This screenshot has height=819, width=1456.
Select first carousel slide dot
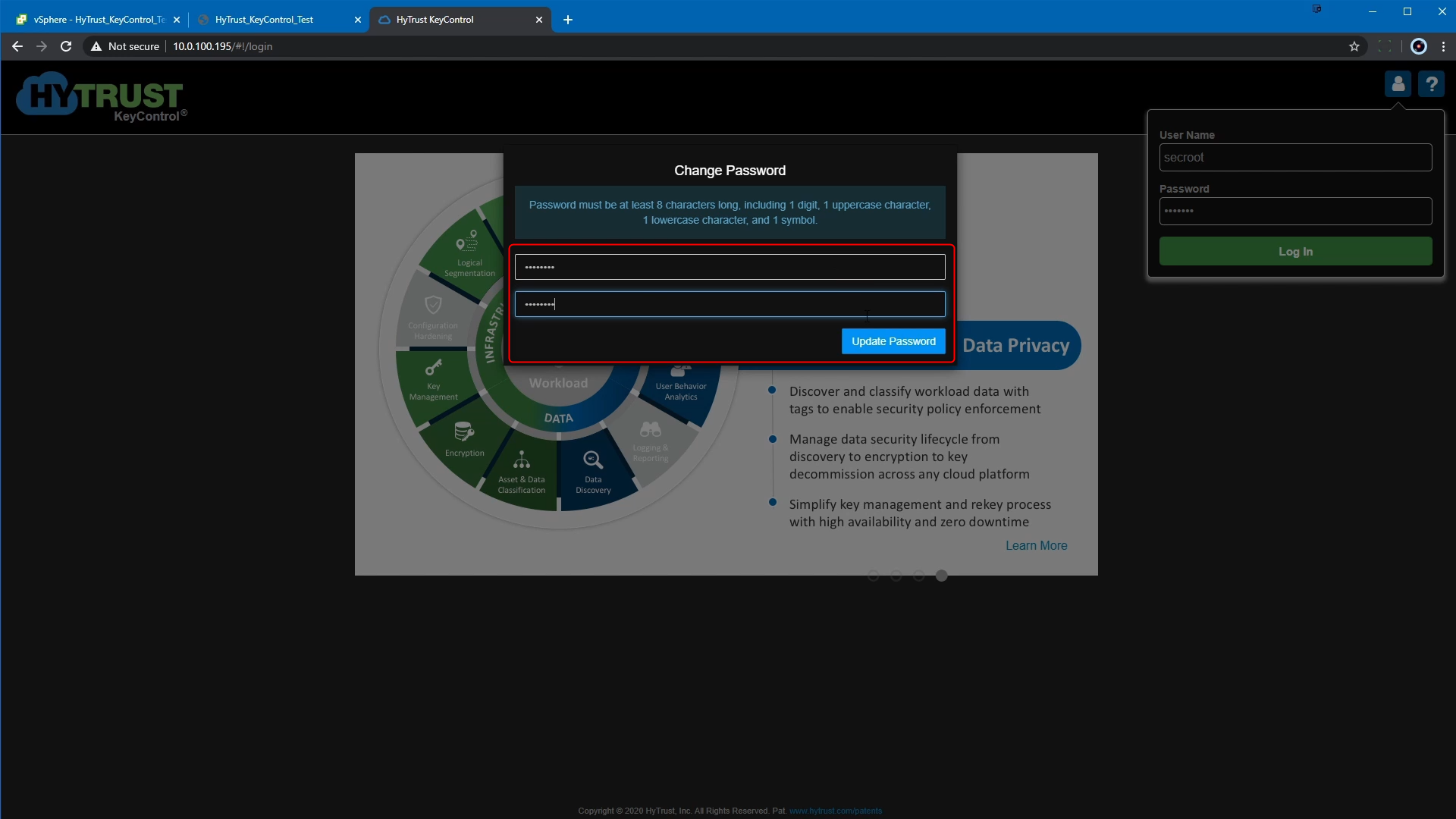click(873, 576)
